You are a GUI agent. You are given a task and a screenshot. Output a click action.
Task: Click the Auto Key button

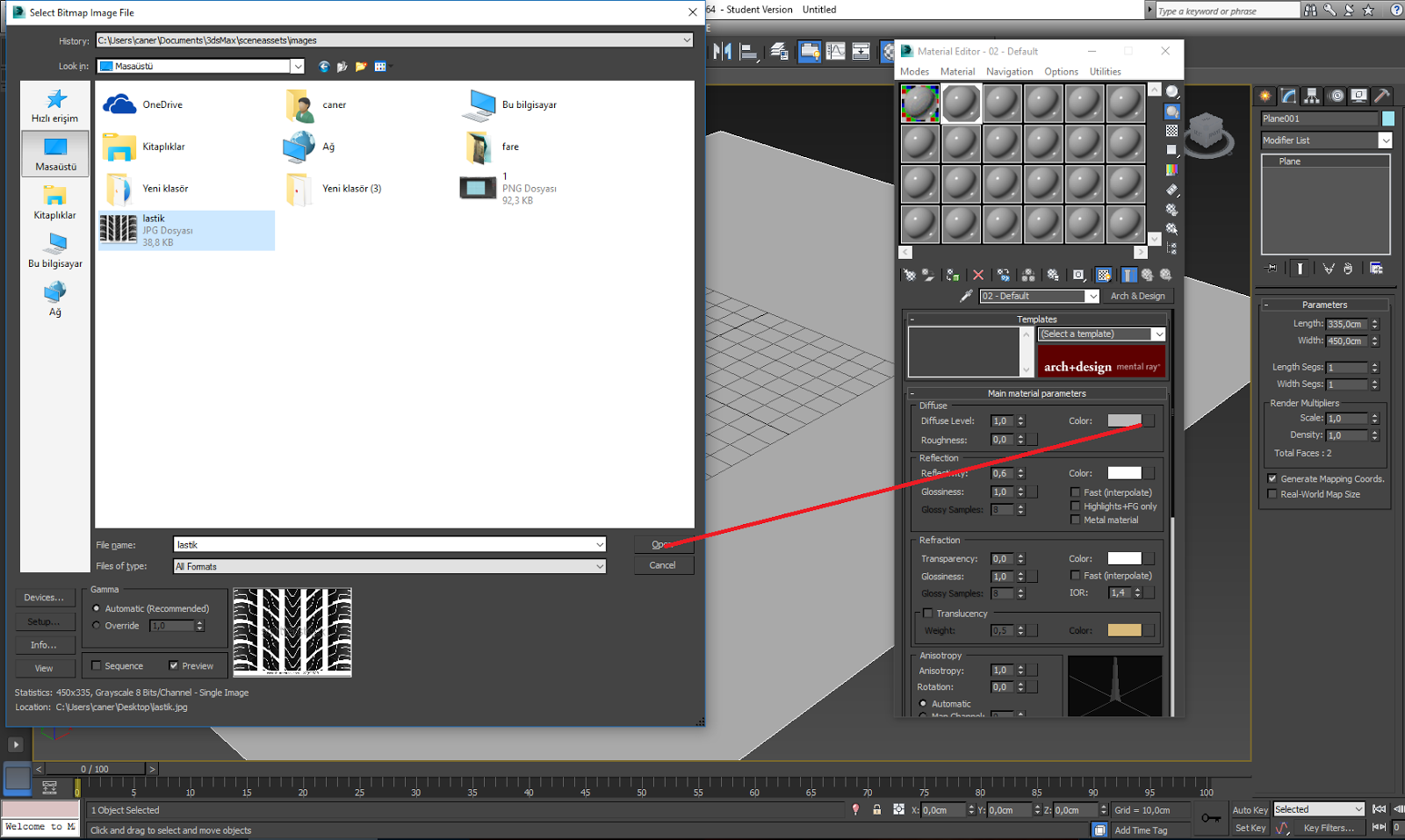[x=1250, y=810]
